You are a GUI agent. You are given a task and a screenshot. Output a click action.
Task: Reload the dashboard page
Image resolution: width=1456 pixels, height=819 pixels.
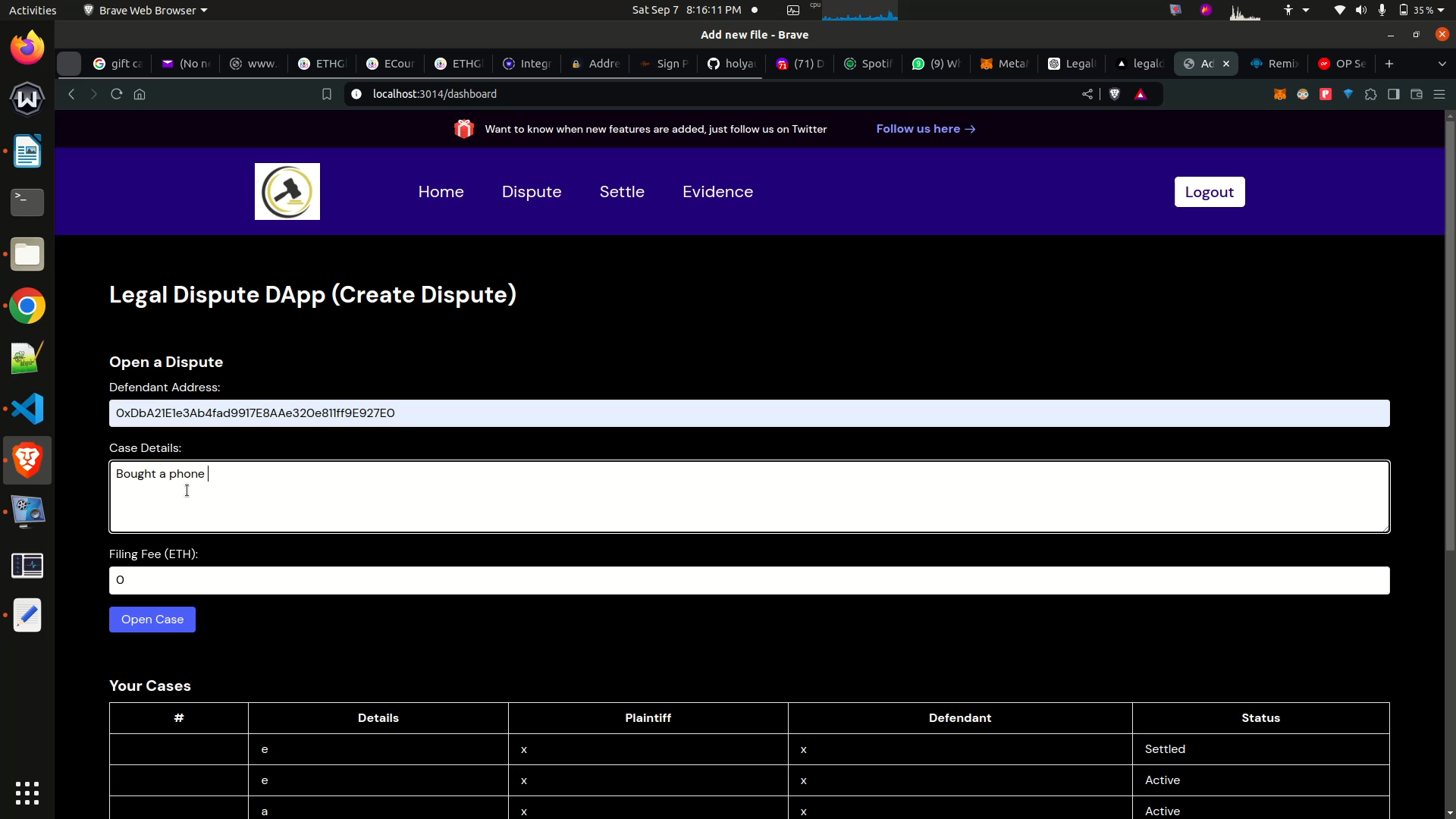[x=117, y=94]
